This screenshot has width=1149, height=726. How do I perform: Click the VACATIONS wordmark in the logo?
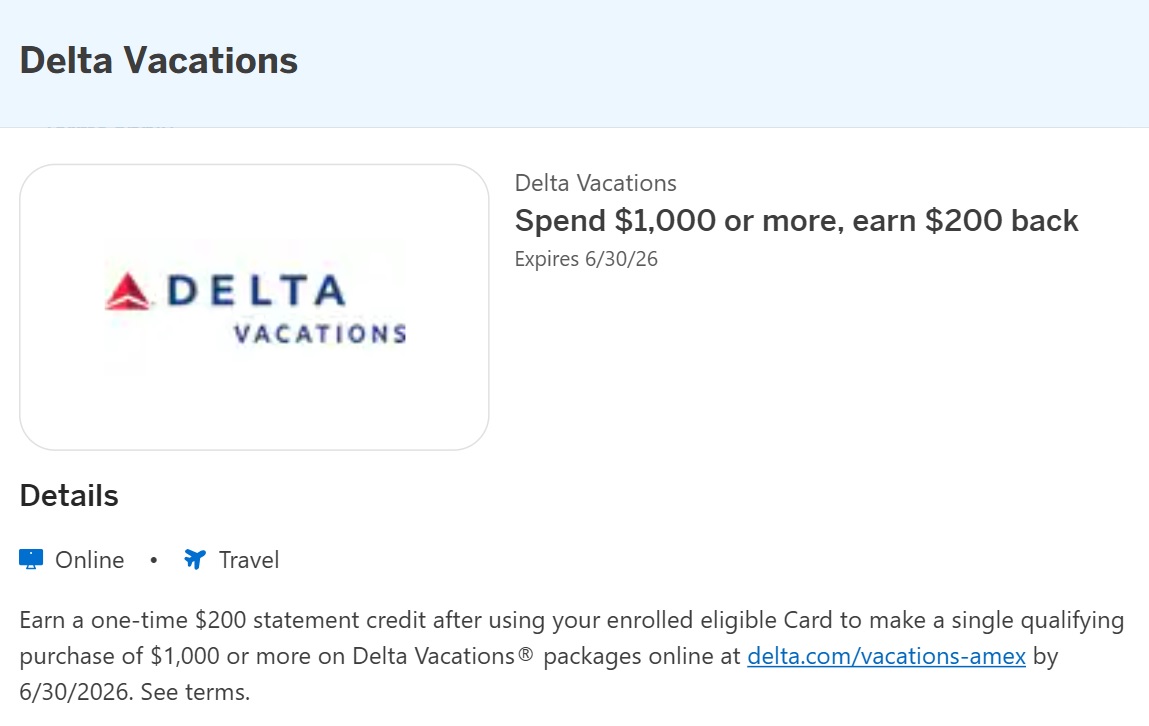coord(322,332)
